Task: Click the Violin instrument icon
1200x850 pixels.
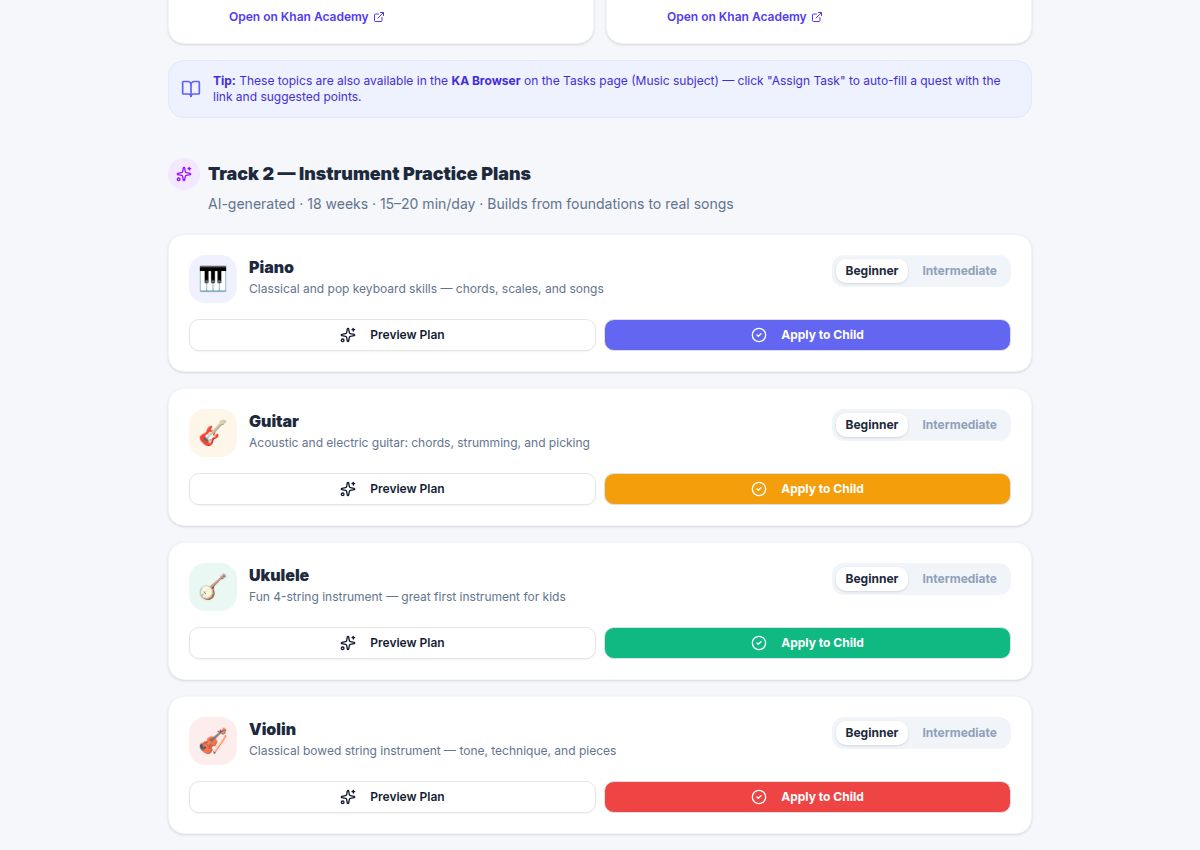Action: coord(213,741)
